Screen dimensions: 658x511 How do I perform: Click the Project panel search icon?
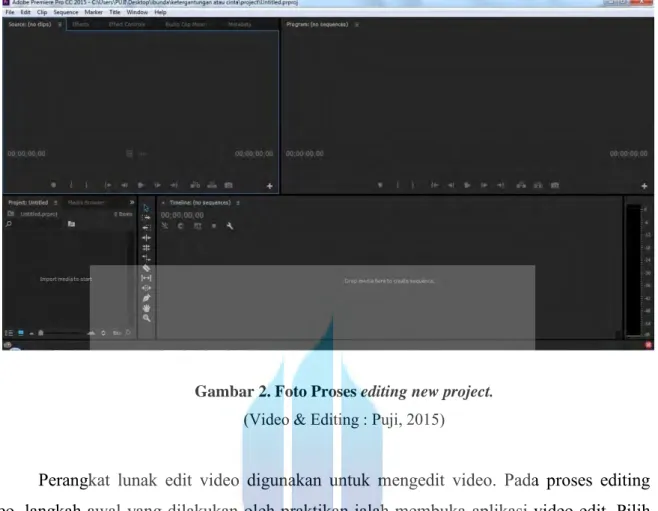[9, 224]
